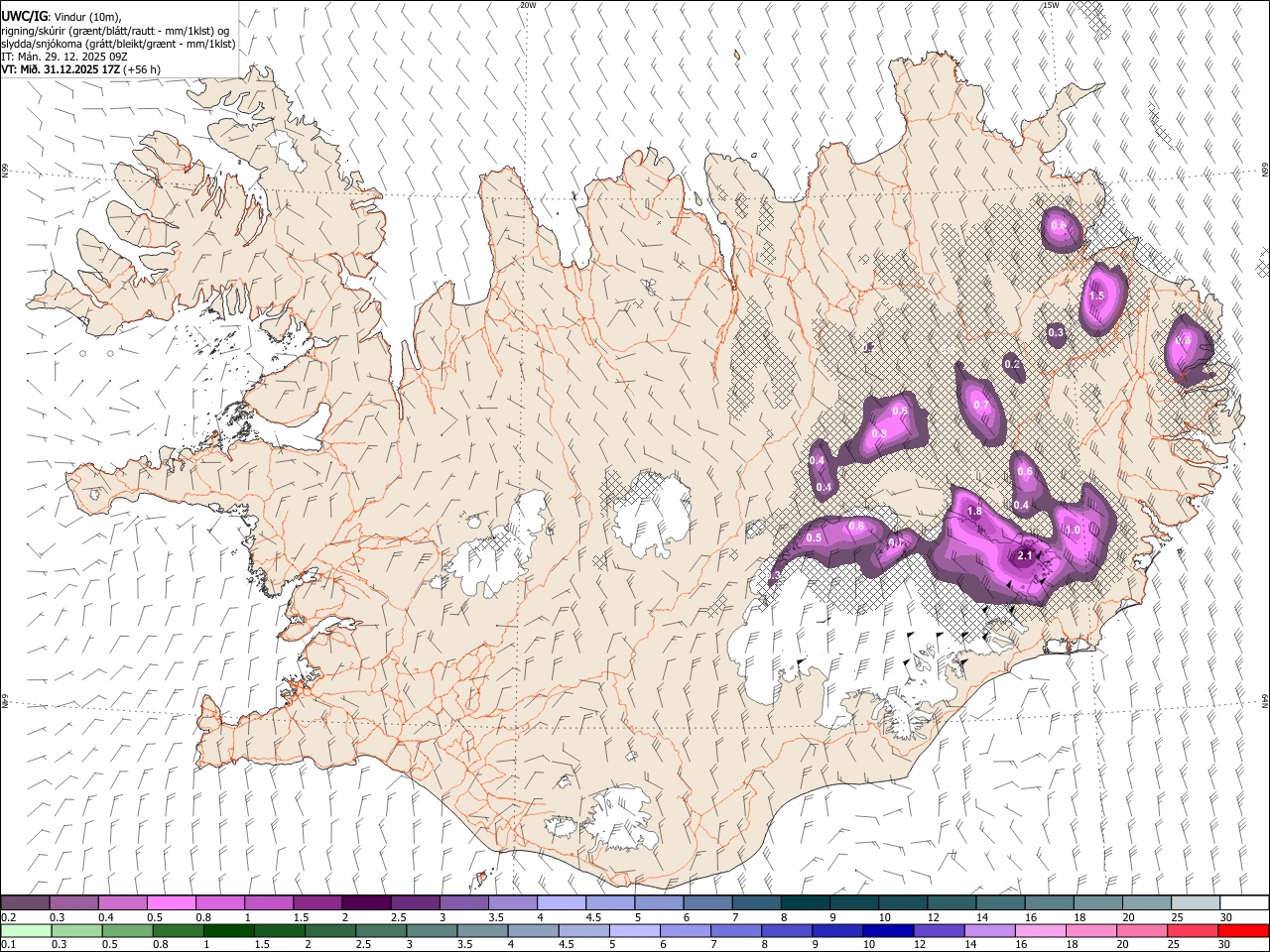Pick the dark teal 8–9 swatch in upper legend
This screenshot has width=1270, height=952.
tap(806, 903)
